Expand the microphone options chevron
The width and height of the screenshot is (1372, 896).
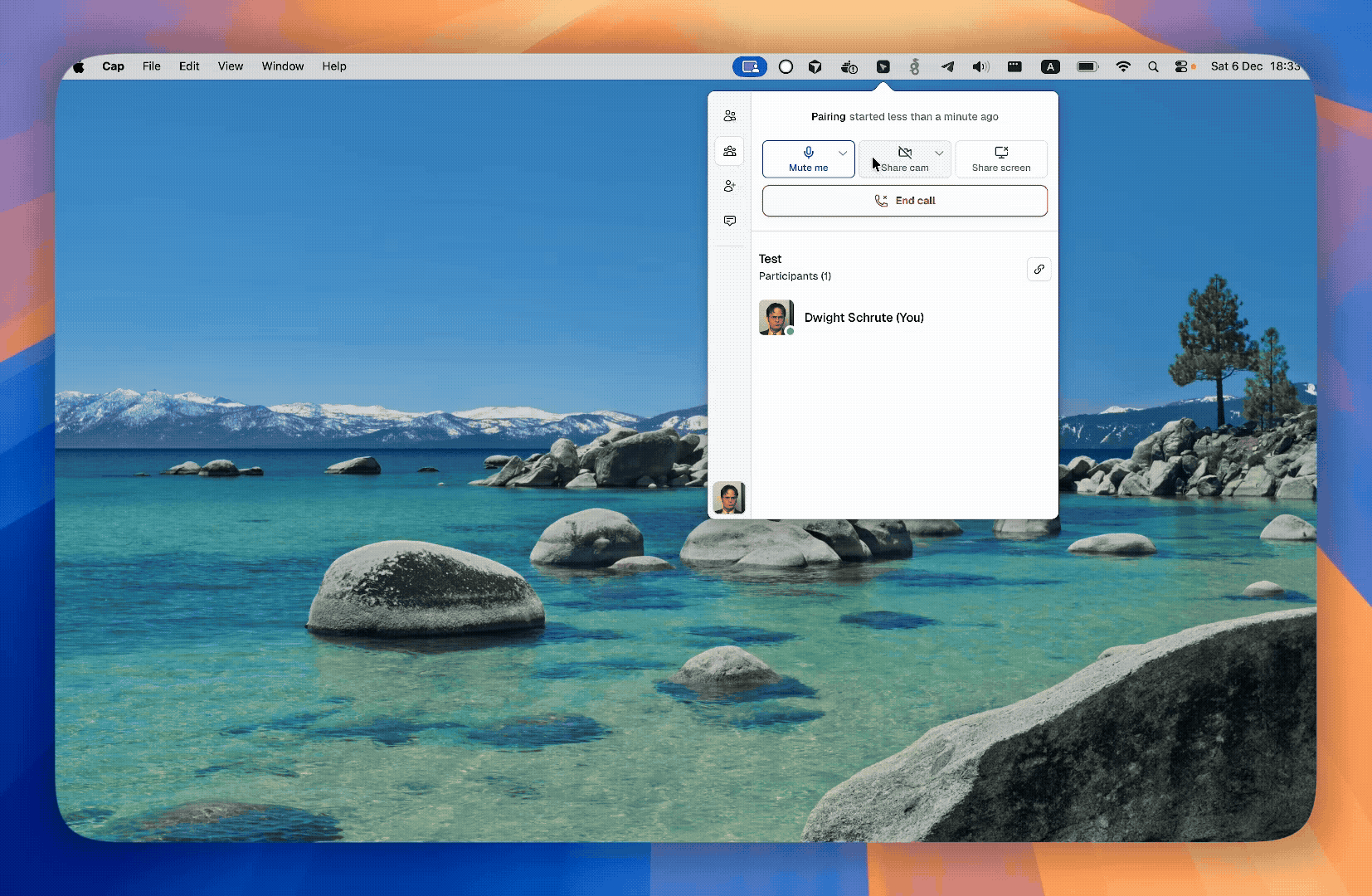[843, 153]
